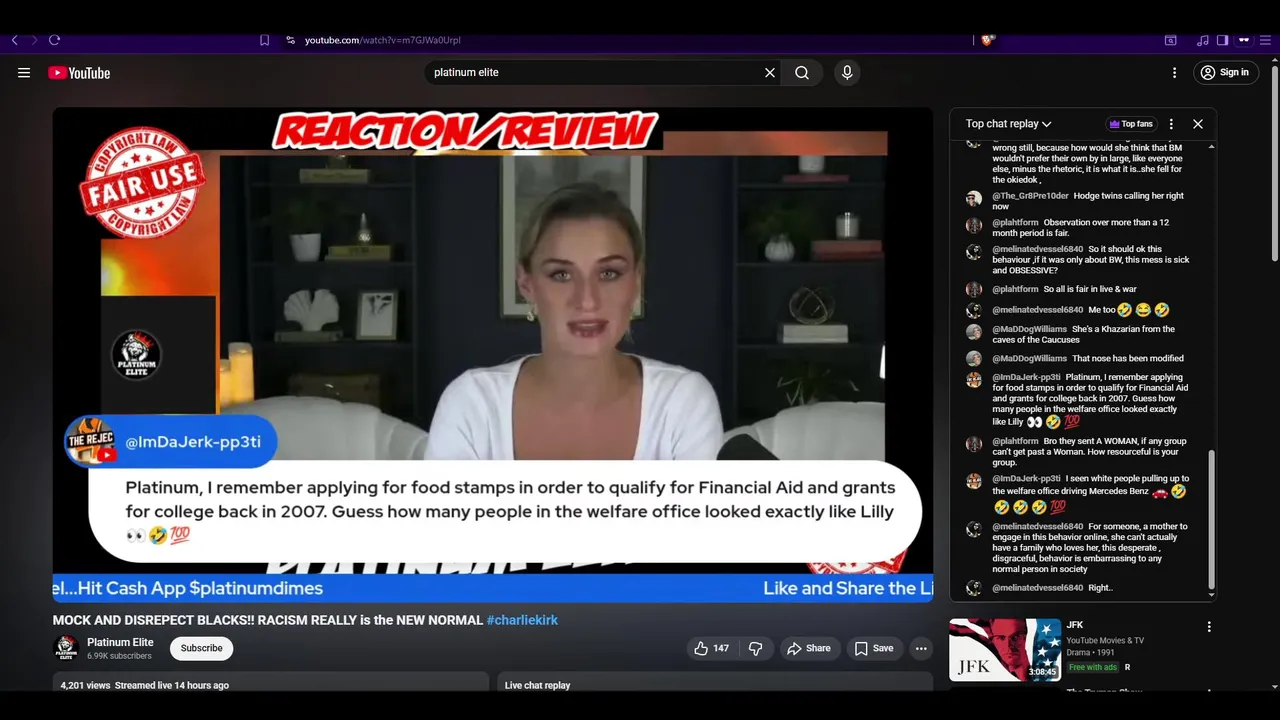Open the Live chat replay description section
The image size is (1280, 720).
click(x=714, y=684)
